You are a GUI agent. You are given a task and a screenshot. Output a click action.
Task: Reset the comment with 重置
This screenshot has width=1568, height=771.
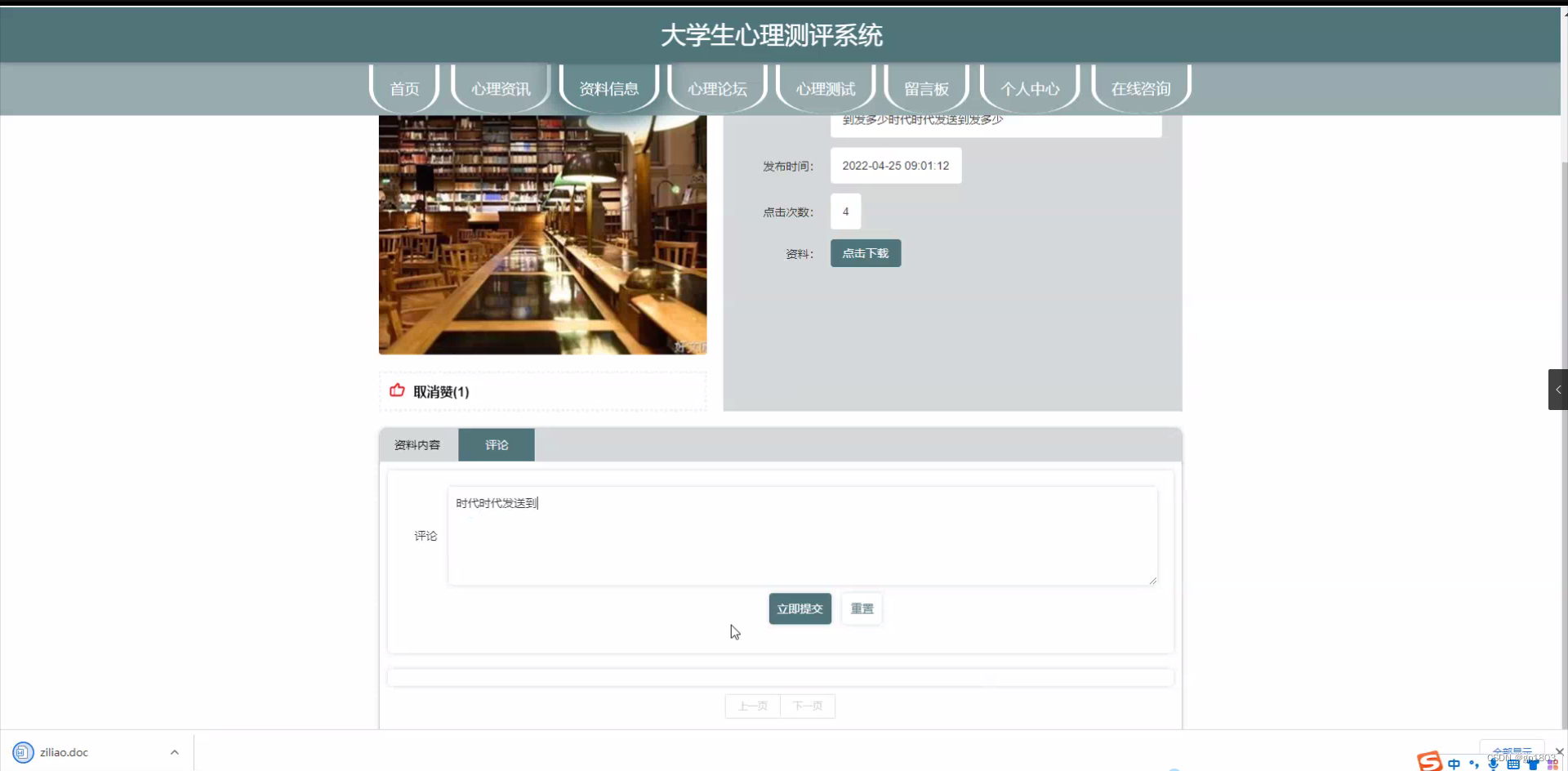coord(862,608)
